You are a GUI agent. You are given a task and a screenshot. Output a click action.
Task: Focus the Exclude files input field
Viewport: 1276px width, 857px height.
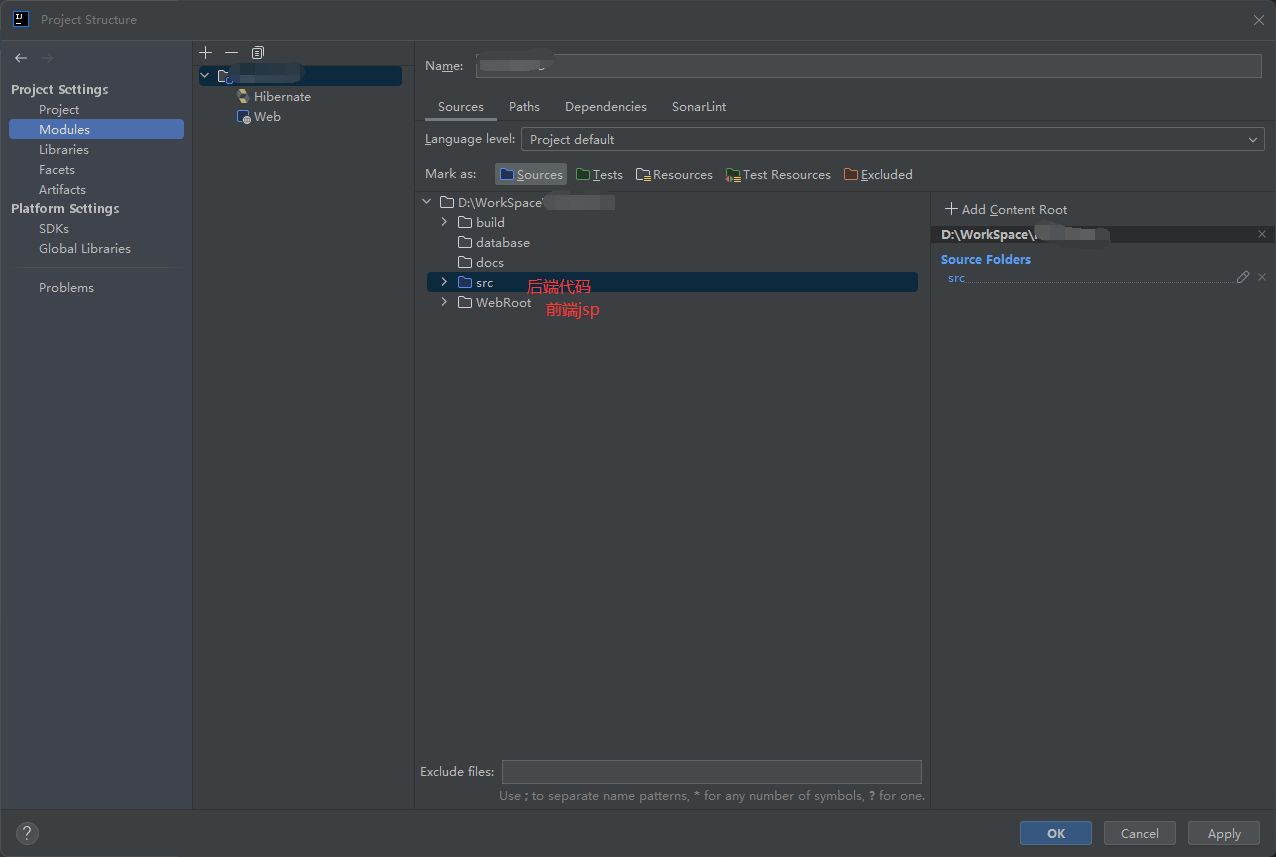pyautogui.click(x=711, y=772)
